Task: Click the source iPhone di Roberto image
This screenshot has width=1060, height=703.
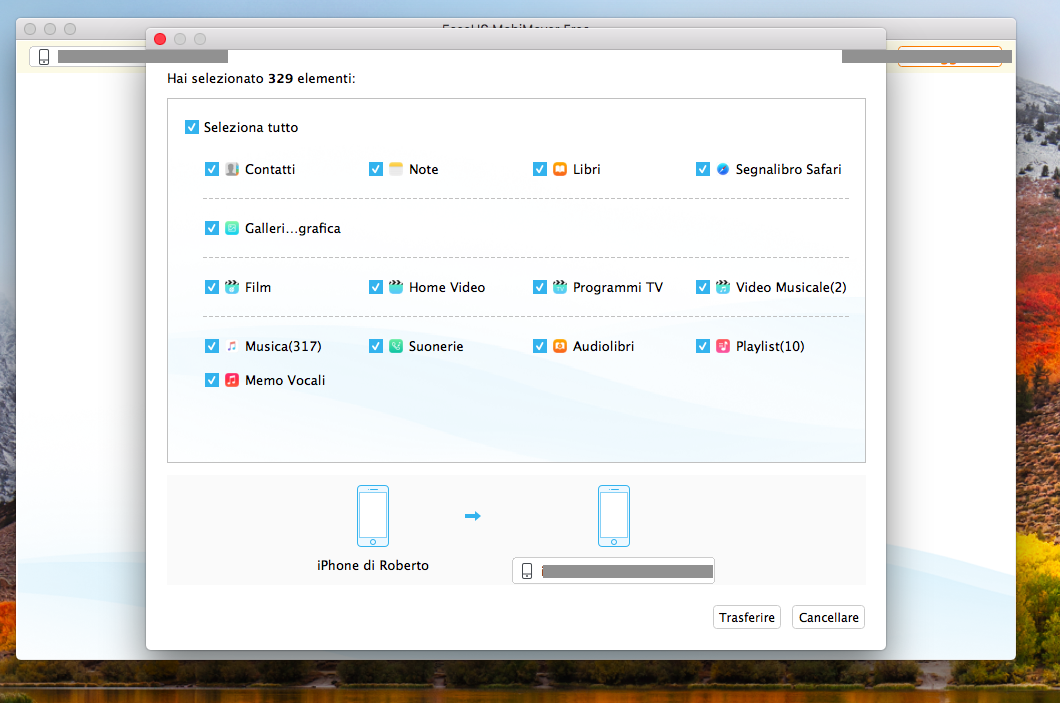Action: pos(372,516)
